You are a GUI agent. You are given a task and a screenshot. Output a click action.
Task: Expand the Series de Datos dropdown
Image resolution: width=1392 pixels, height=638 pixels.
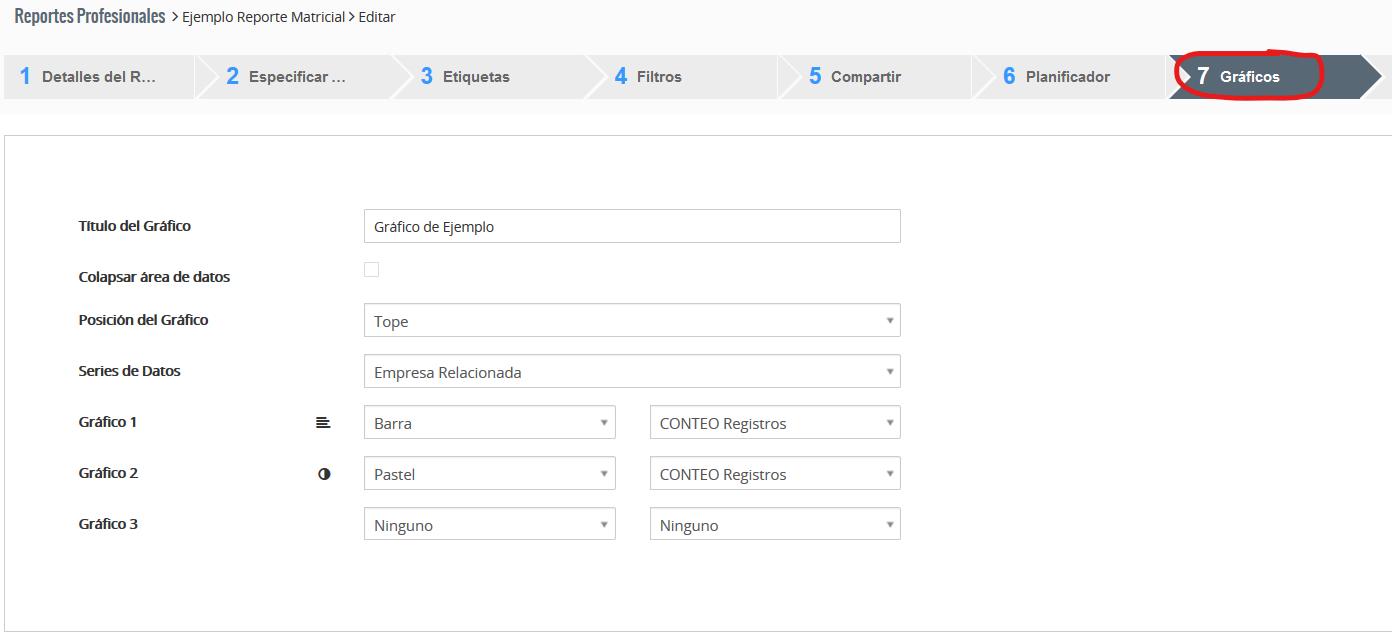631,372
